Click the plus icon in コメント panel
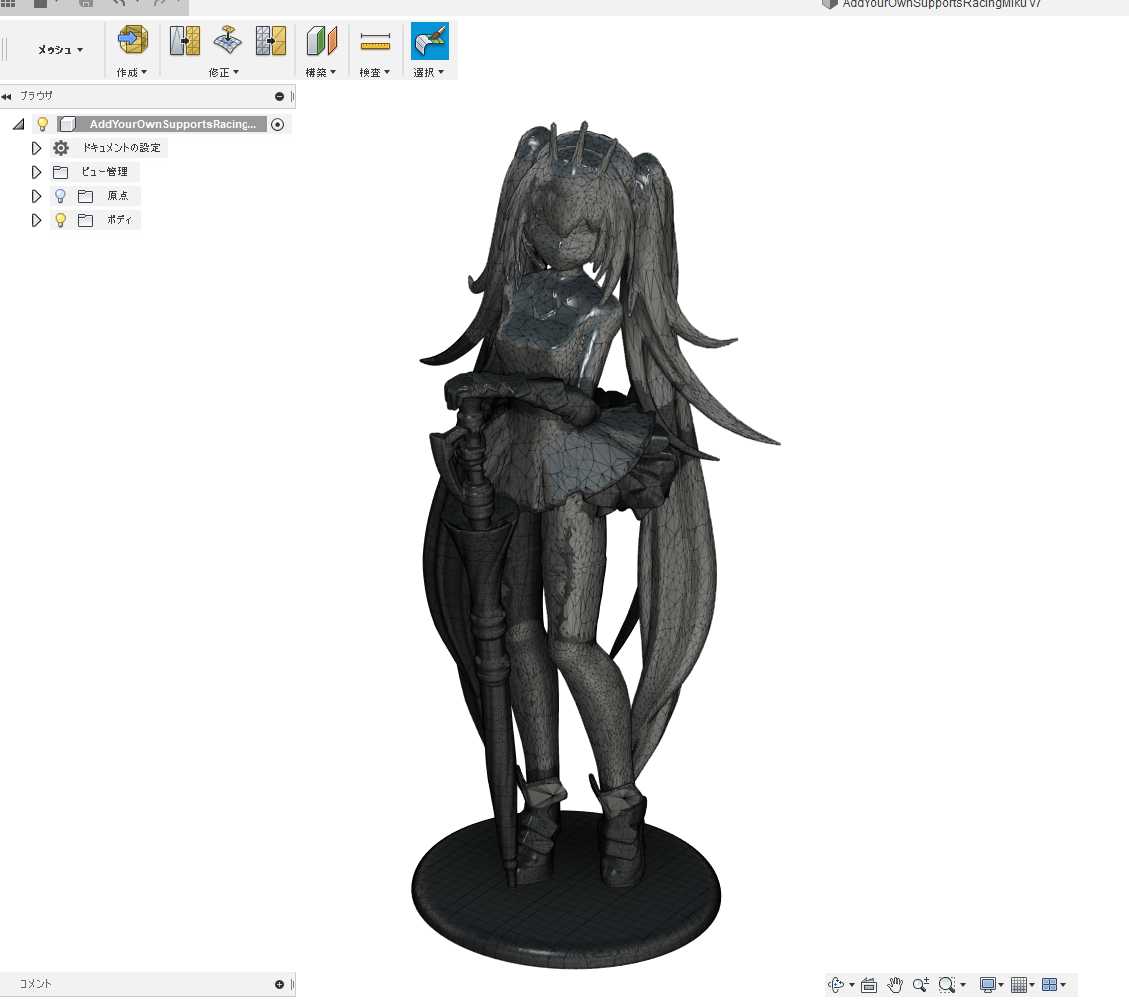This screenshot has height=1001, width=1129. [279, 984]
